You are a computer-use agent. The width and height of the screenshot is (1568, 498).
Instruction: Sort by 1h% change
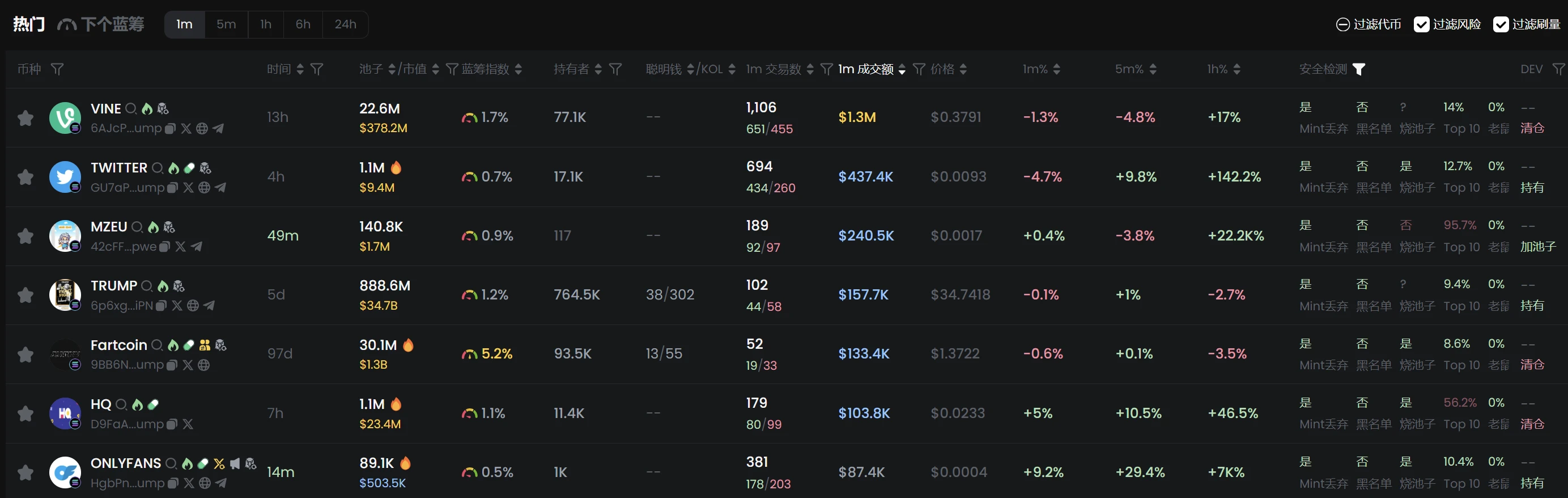tap(1236, 70)
